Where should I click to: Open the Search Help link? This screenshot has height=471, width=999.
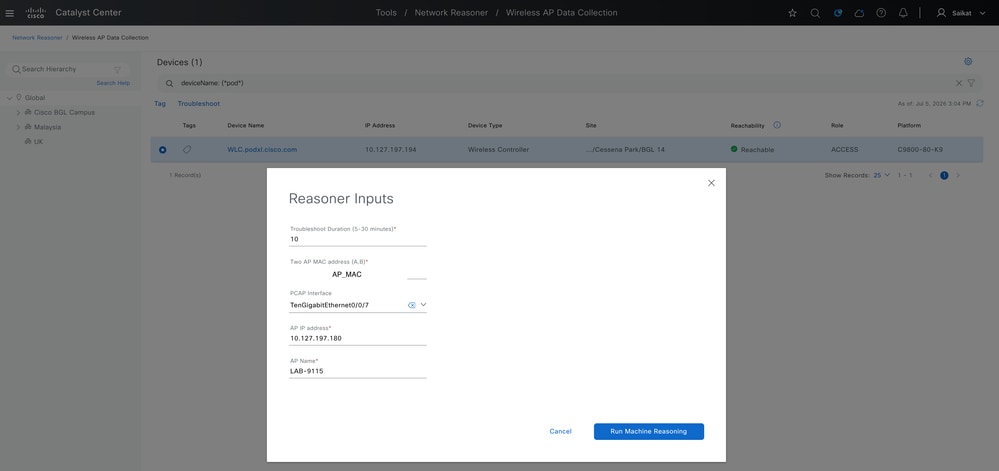[113, 83]
